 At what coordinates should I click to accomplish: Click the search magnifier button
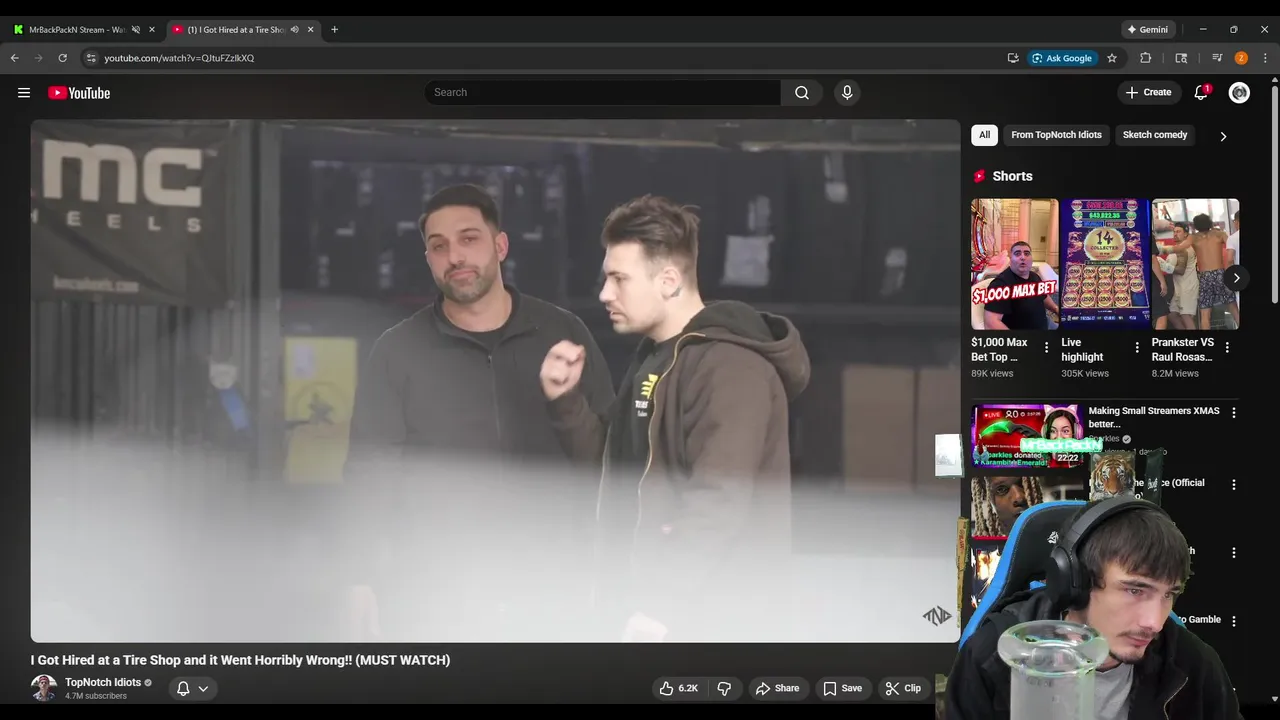[802, 93]
